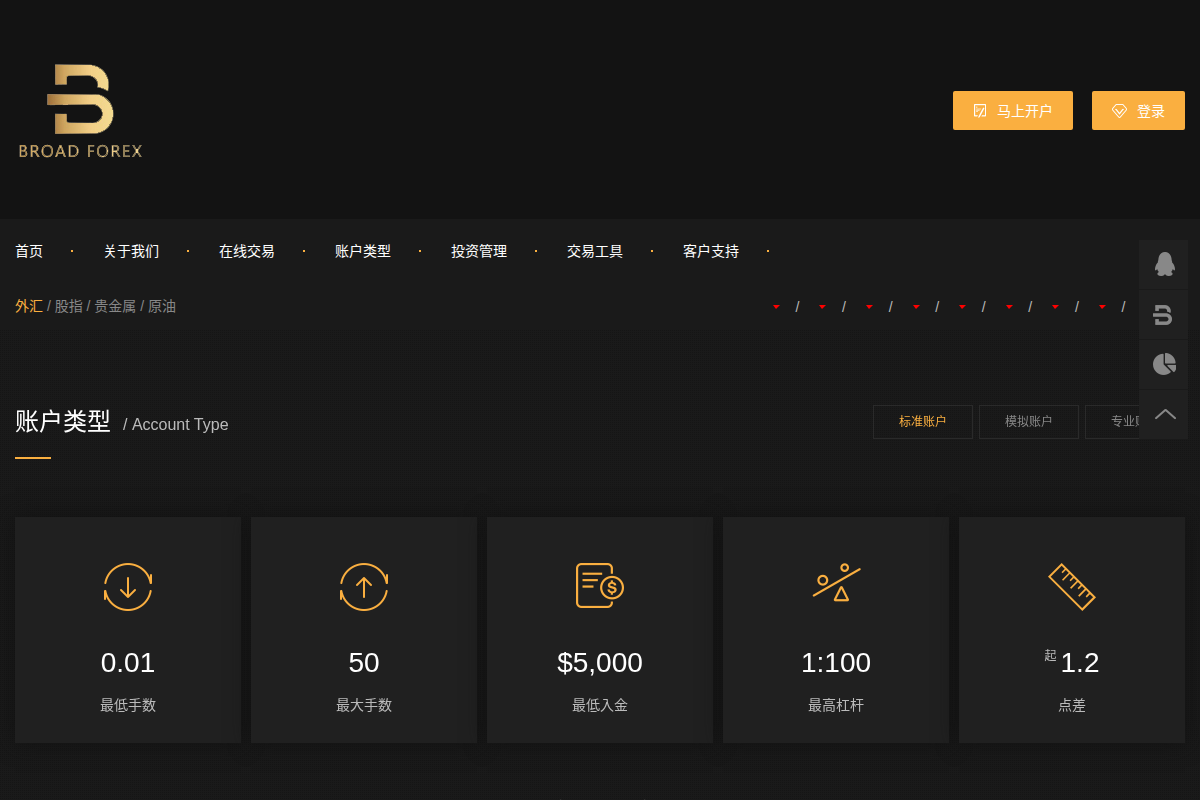Click the Broad Forex logo
Screen dimensions: 1200x800
pyautogui.click(x=80, y=111)
